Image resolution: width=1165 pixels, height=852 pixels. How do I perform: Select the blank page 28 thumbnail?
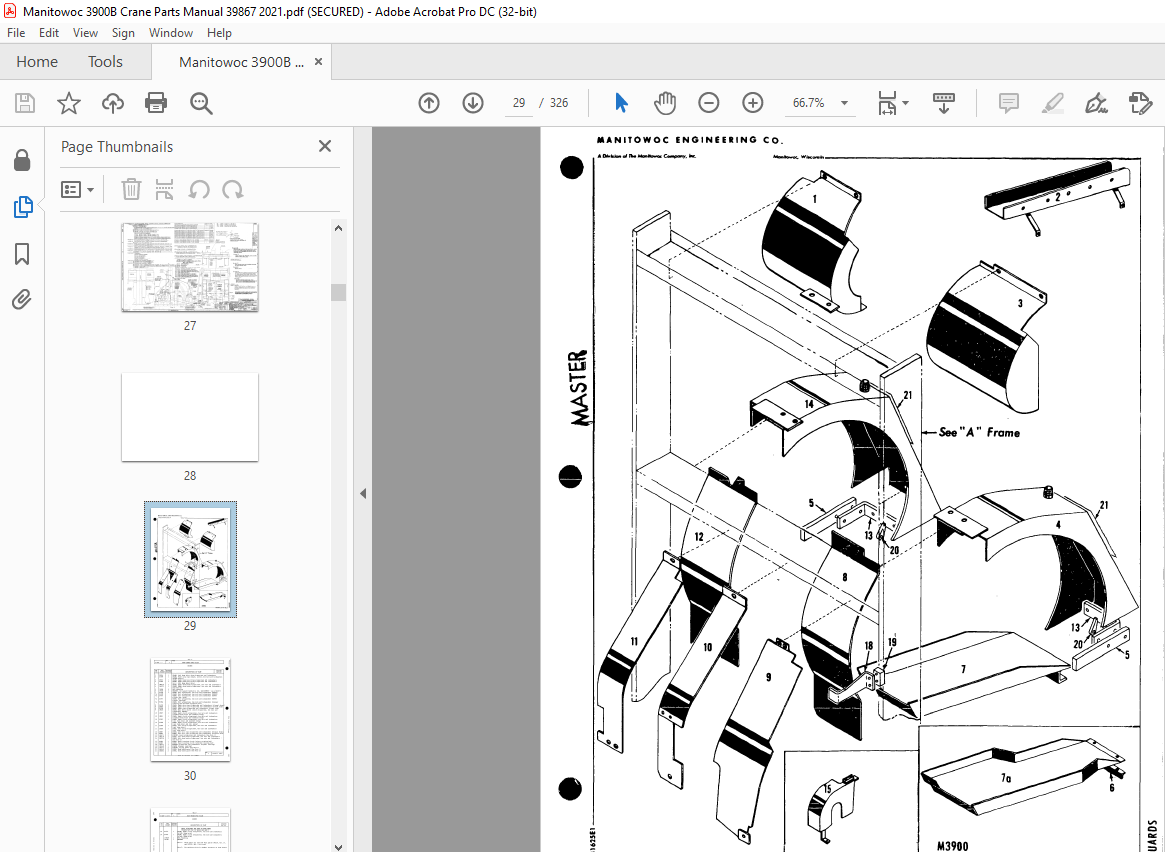(190, 417)
